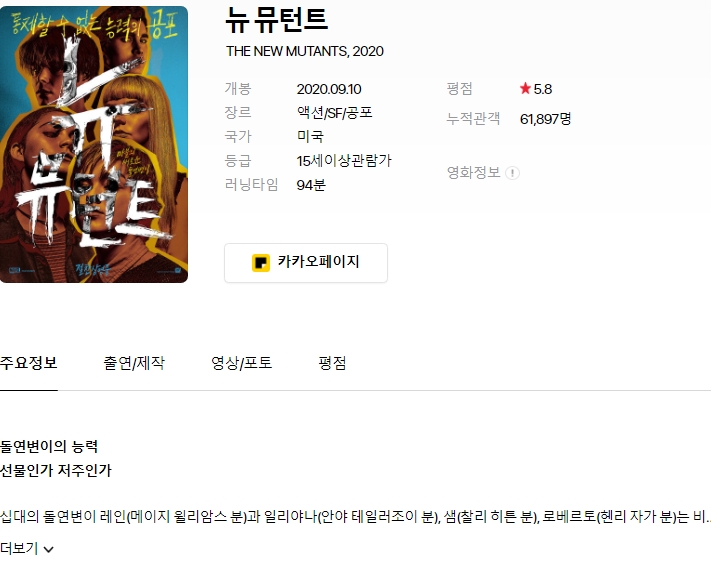Open the 영상/포토 tab
Image resolution: width=711 pixels, height=571 pixels.
point(242,363)
